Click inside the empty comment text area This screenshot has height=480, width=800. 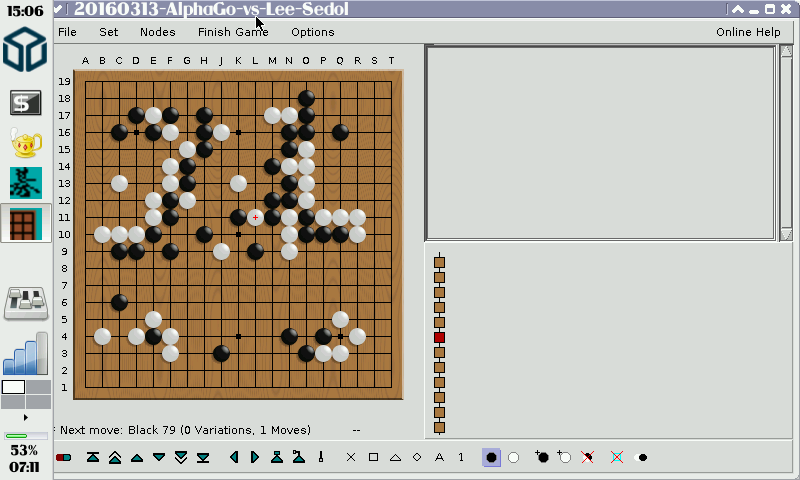(601, 143)
